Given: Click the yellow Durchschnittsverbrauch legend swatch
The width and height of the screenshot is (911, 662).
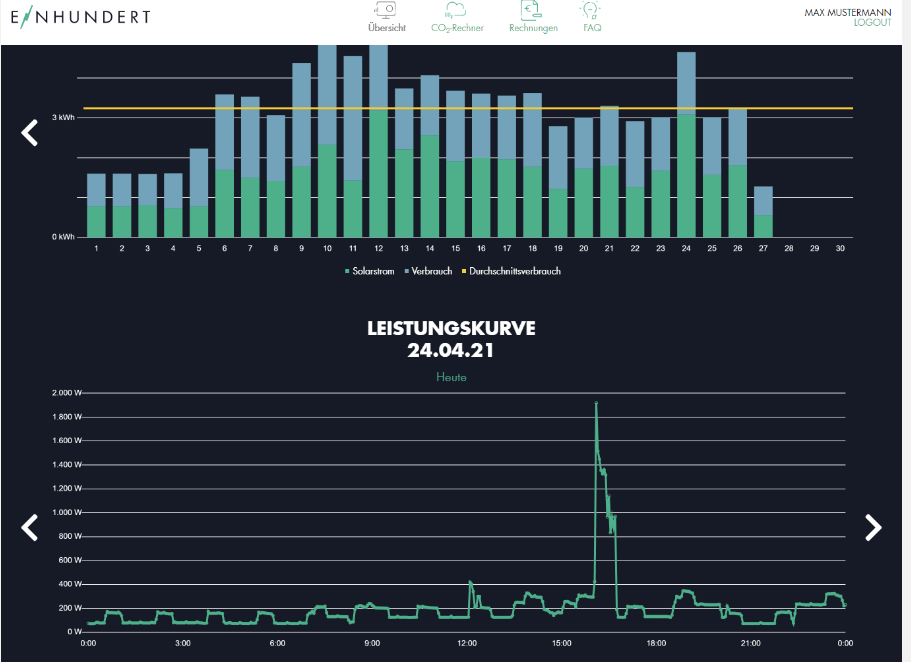Looking at the screenshot, I should [464, 271].
